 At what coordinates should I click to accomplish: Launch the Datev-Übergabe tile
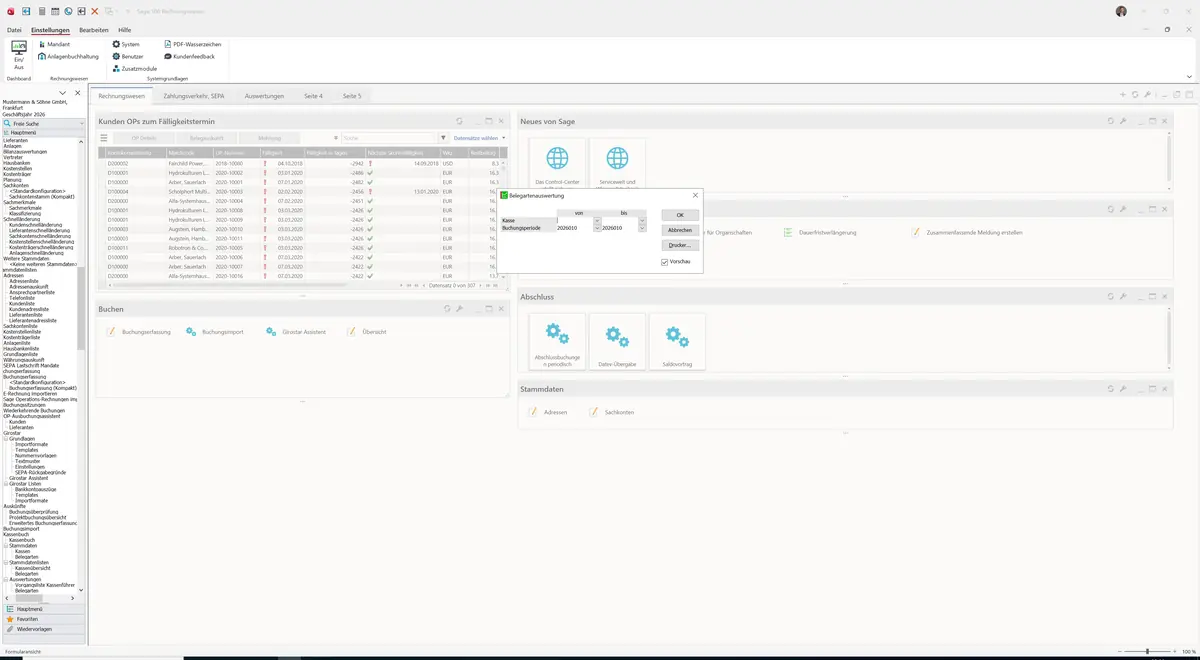tap(617, 342)
